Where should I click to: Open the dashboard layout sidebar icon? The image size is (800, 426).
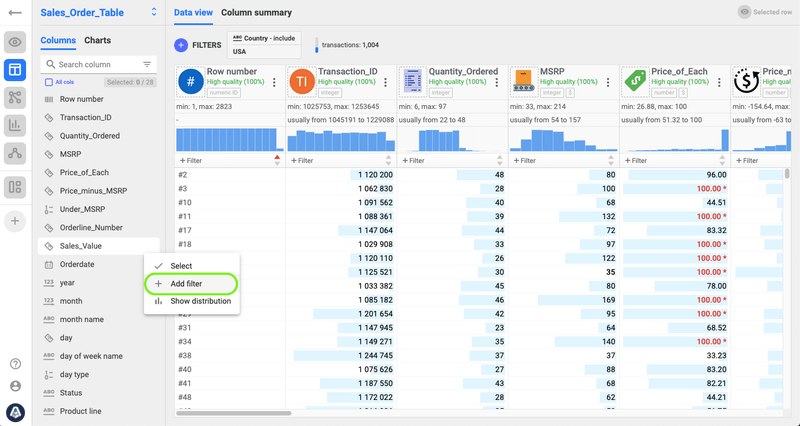point(15,187)
